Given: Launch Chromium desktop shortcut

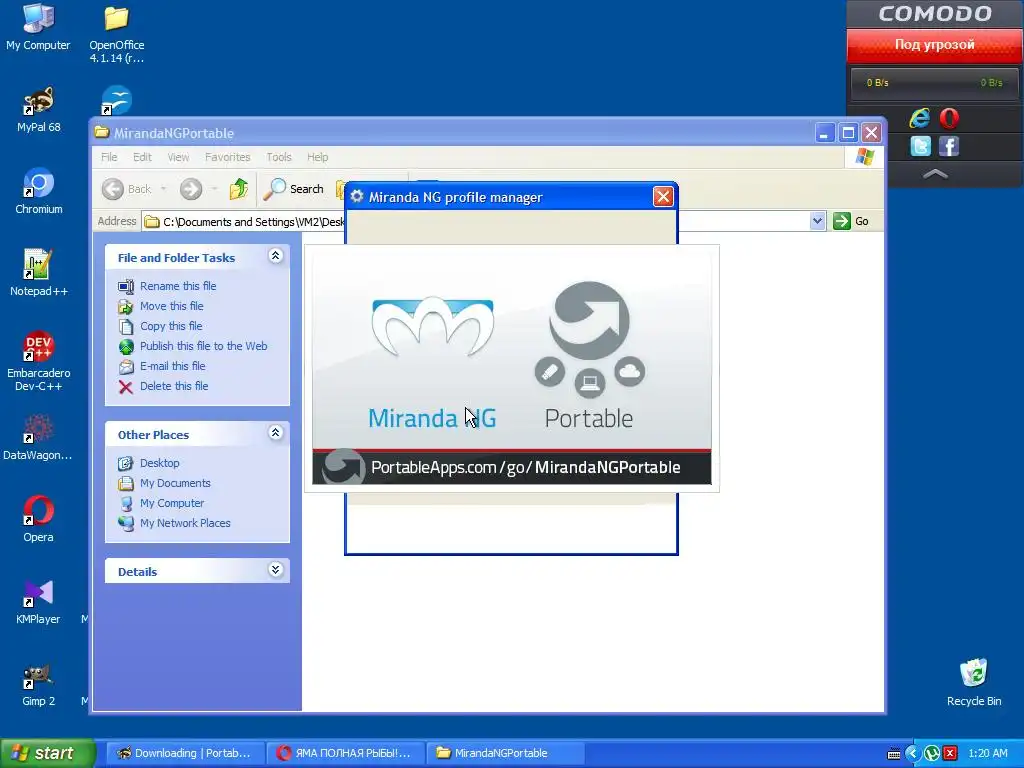Looking at the screenshot, I should (38, 192).
